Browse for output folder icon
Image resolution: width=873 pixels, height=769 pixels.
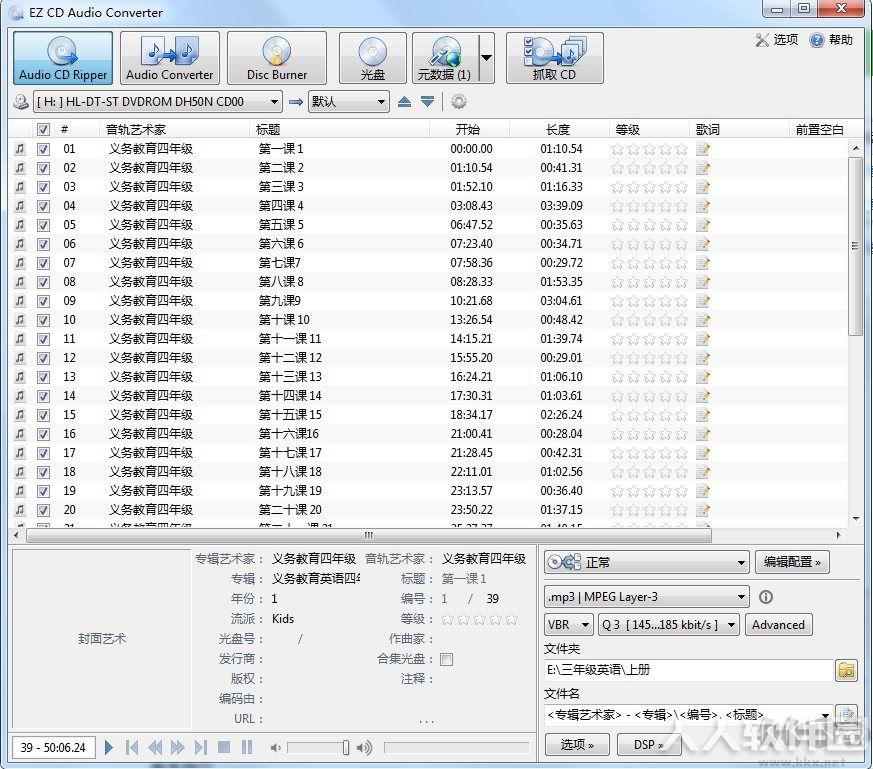[x=846, y=670]
